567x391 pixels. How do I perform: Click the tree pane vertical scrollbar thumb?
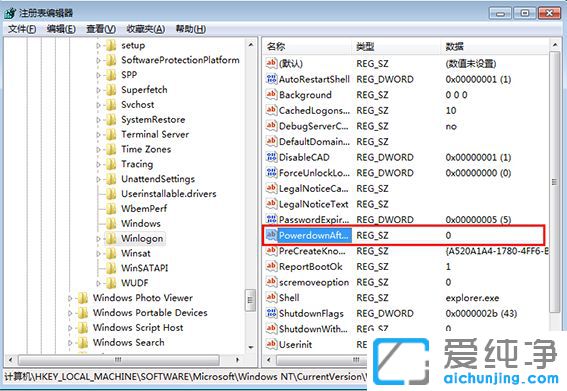tap(250, 300)
